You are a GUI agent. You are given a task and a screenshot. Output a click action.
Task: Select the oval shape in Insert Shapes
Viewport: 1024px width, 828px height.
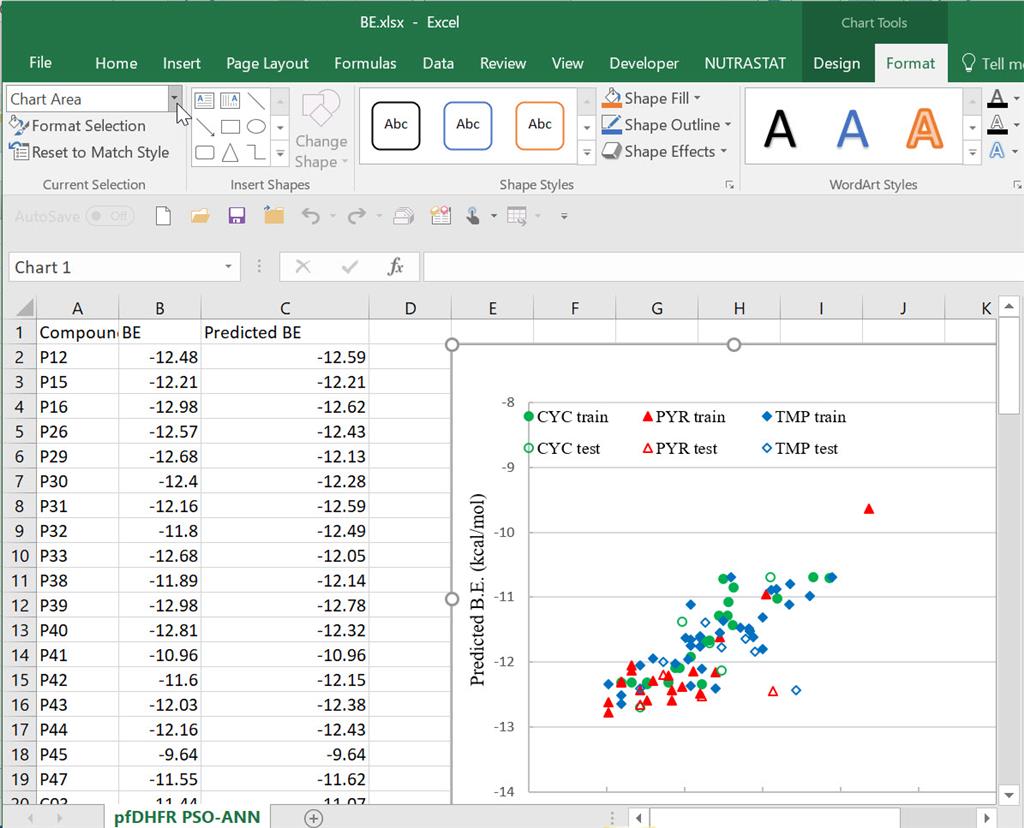pyautogui.click(x=256, y=127)
